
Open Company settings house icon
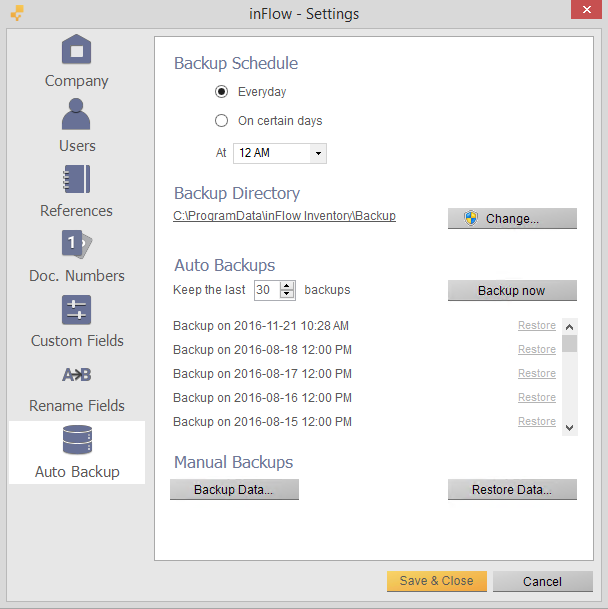77,49
